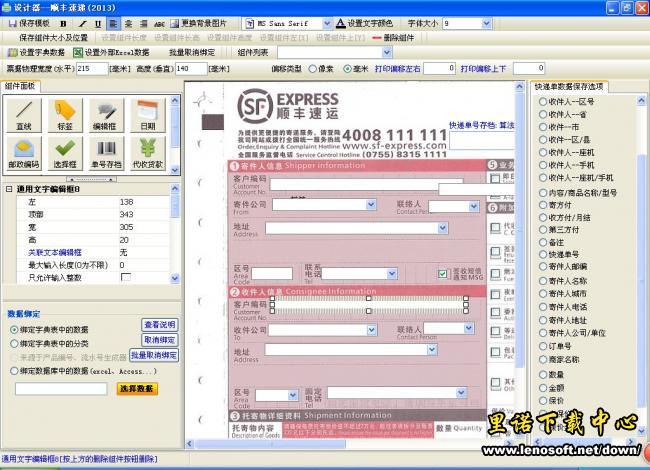Image resolution: width=650 pixels, height=470 pixels.
Task: Select the 选择框 checkbox component
Action: pos(65,153)
